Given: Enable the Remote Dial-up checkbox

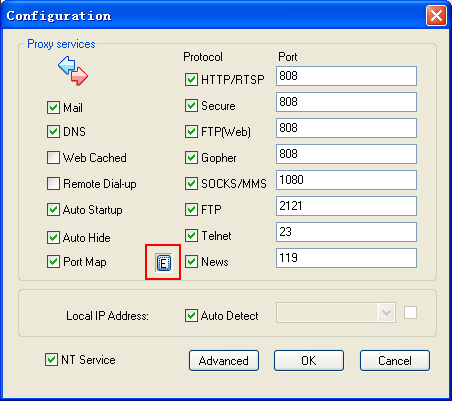Looking at the screenshot, I should (53, 183).
